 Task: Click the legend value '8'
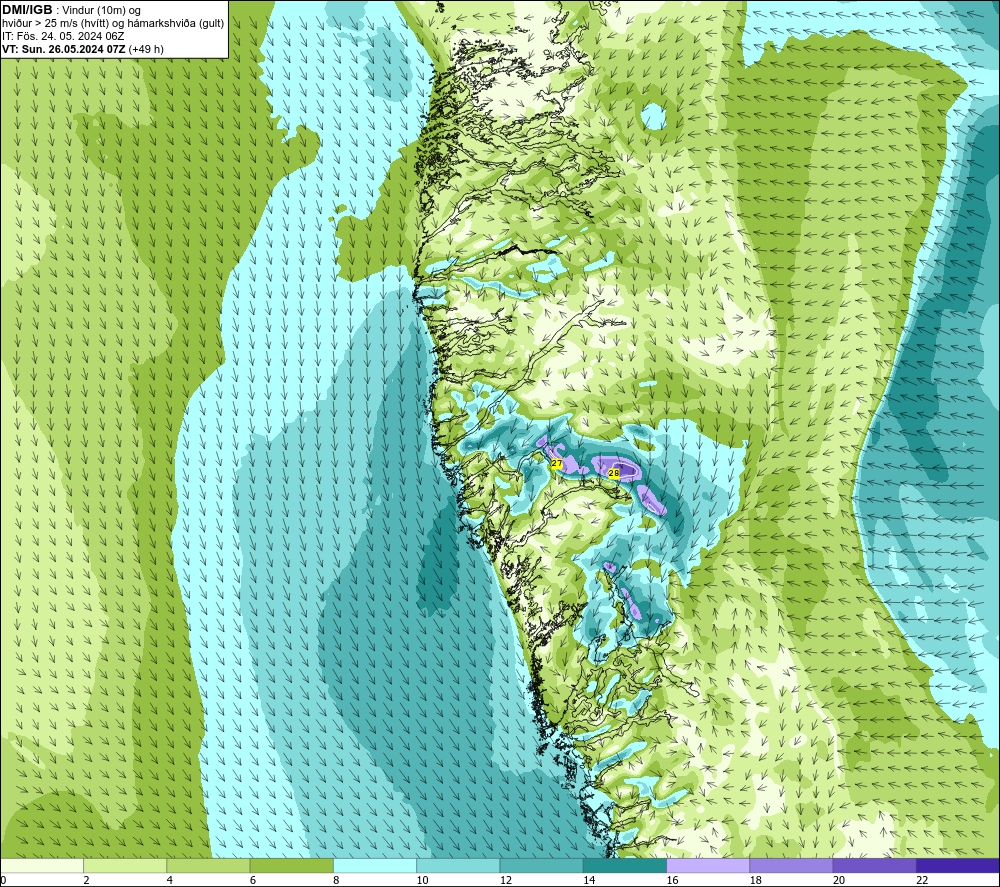pos(336,880)
